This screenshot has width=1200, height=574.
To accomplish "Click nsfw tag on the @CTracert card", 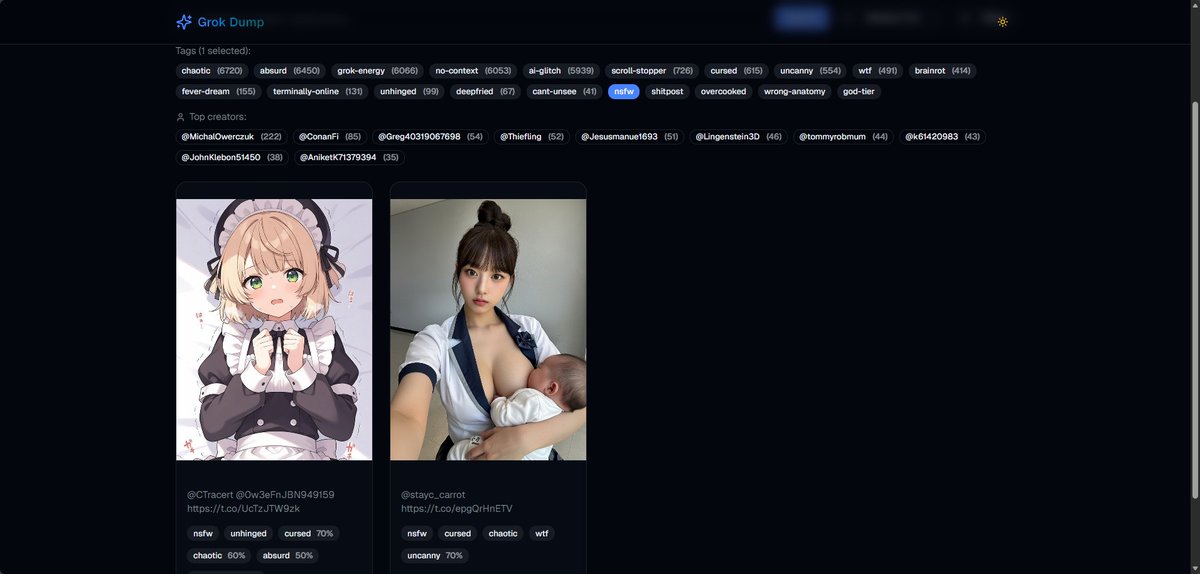I will click(x=203, y=533).
